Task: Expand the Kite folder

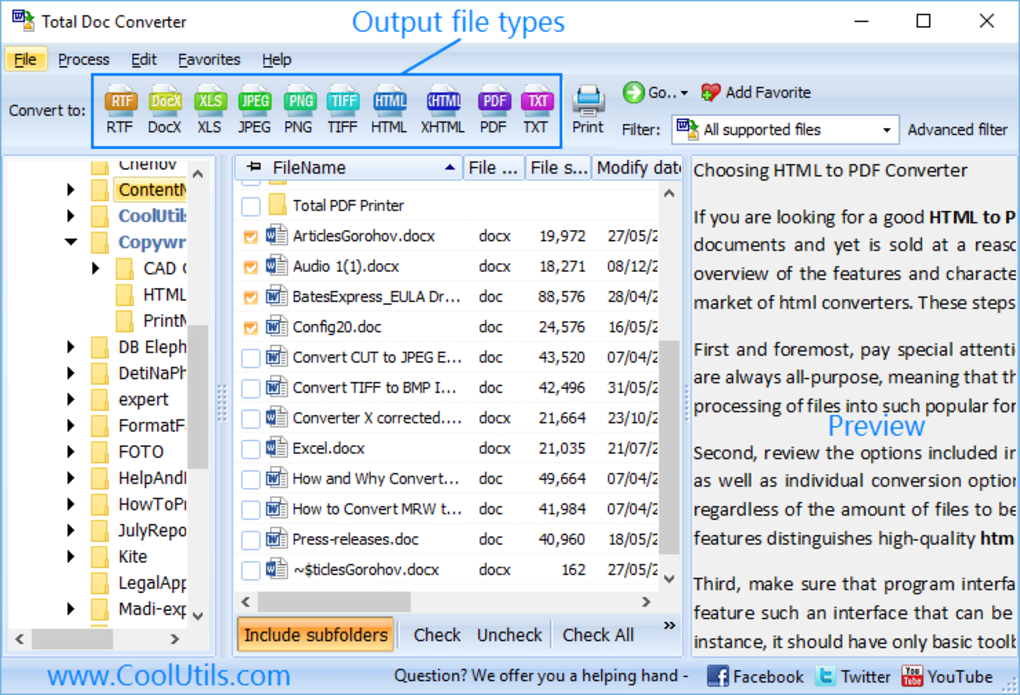Action: 69,556
